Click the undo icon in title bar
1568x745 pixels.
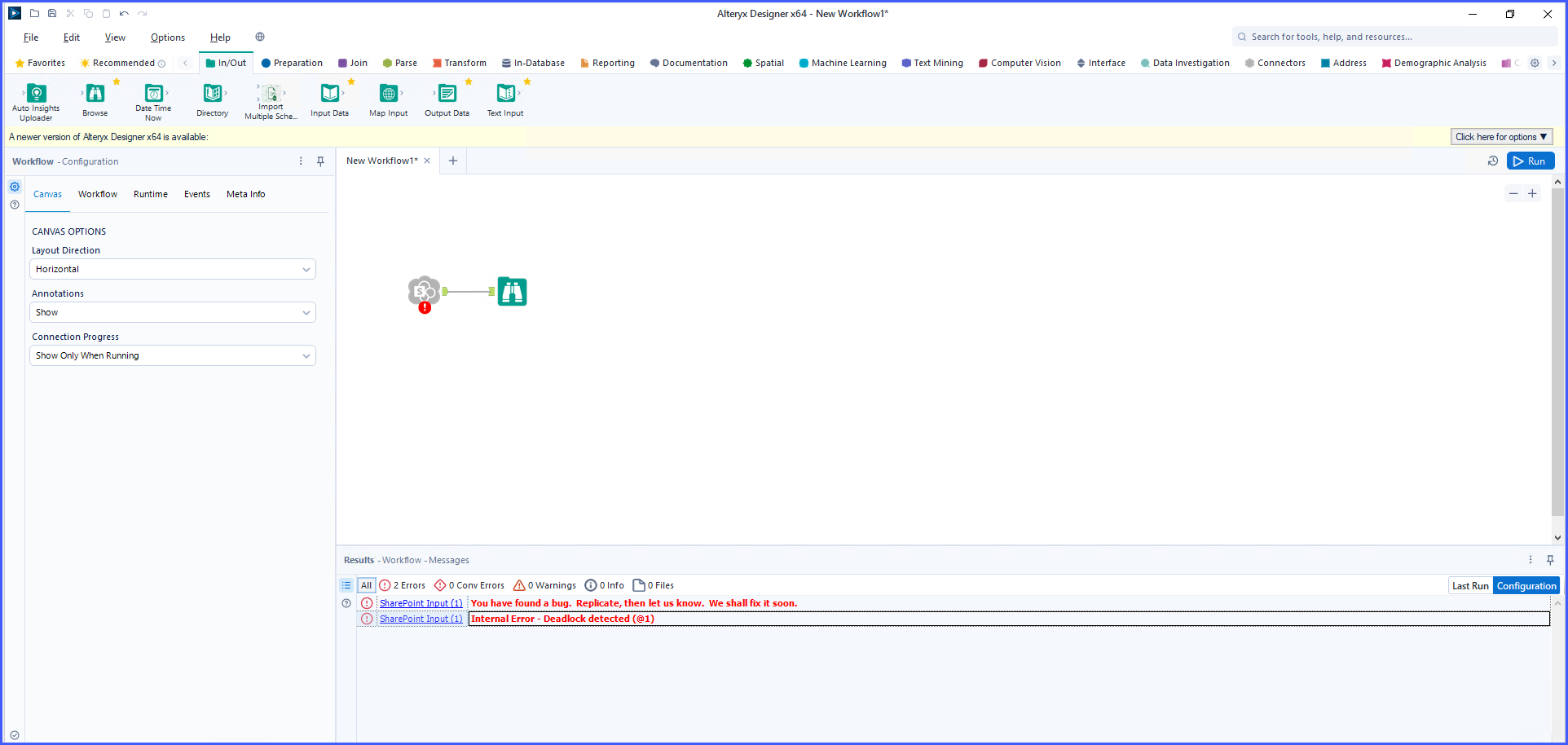click(x=124, y=13)
